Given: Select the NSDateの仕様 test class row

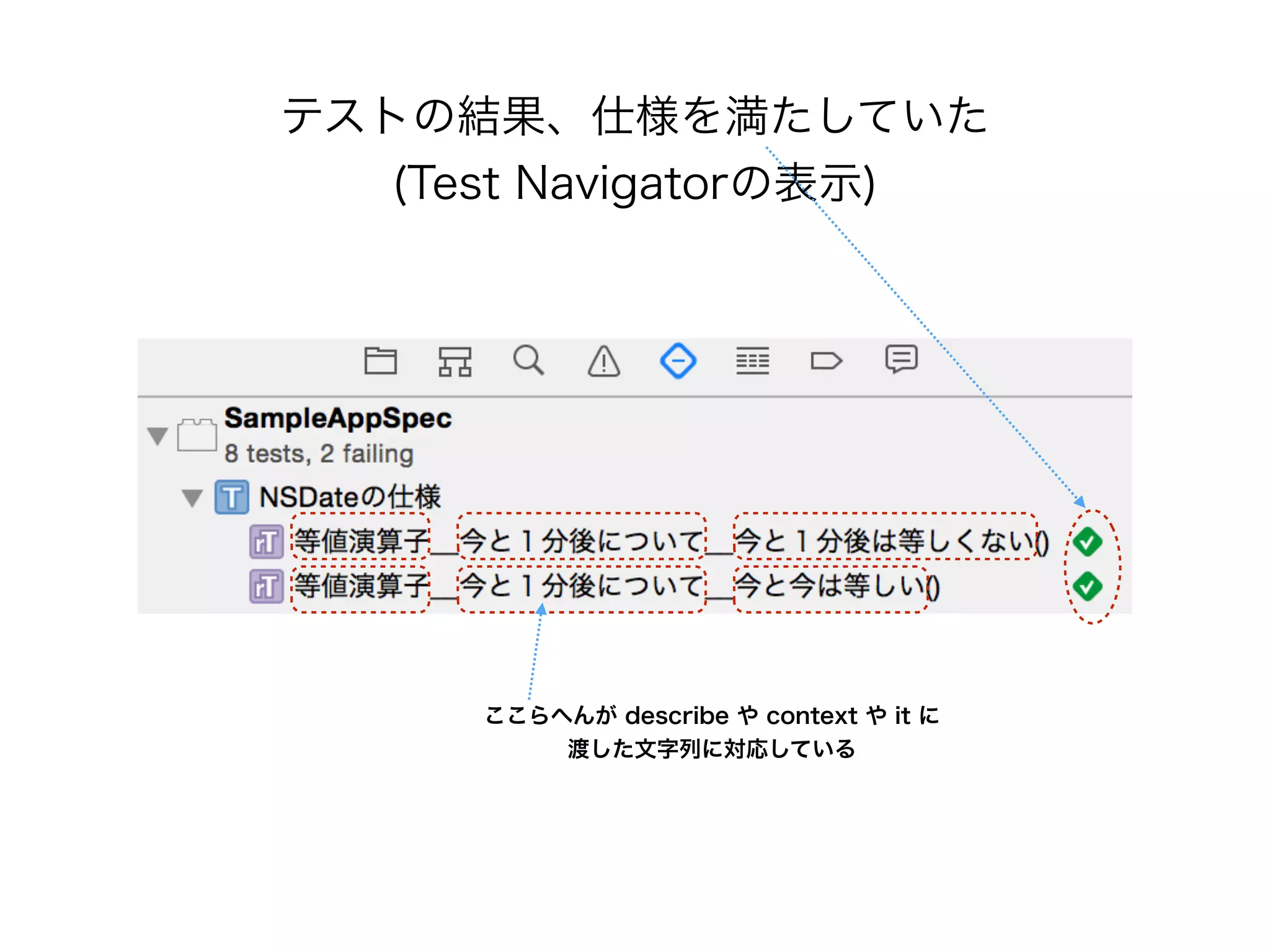Looking at the screenshot, I should (x=350, y=497).
